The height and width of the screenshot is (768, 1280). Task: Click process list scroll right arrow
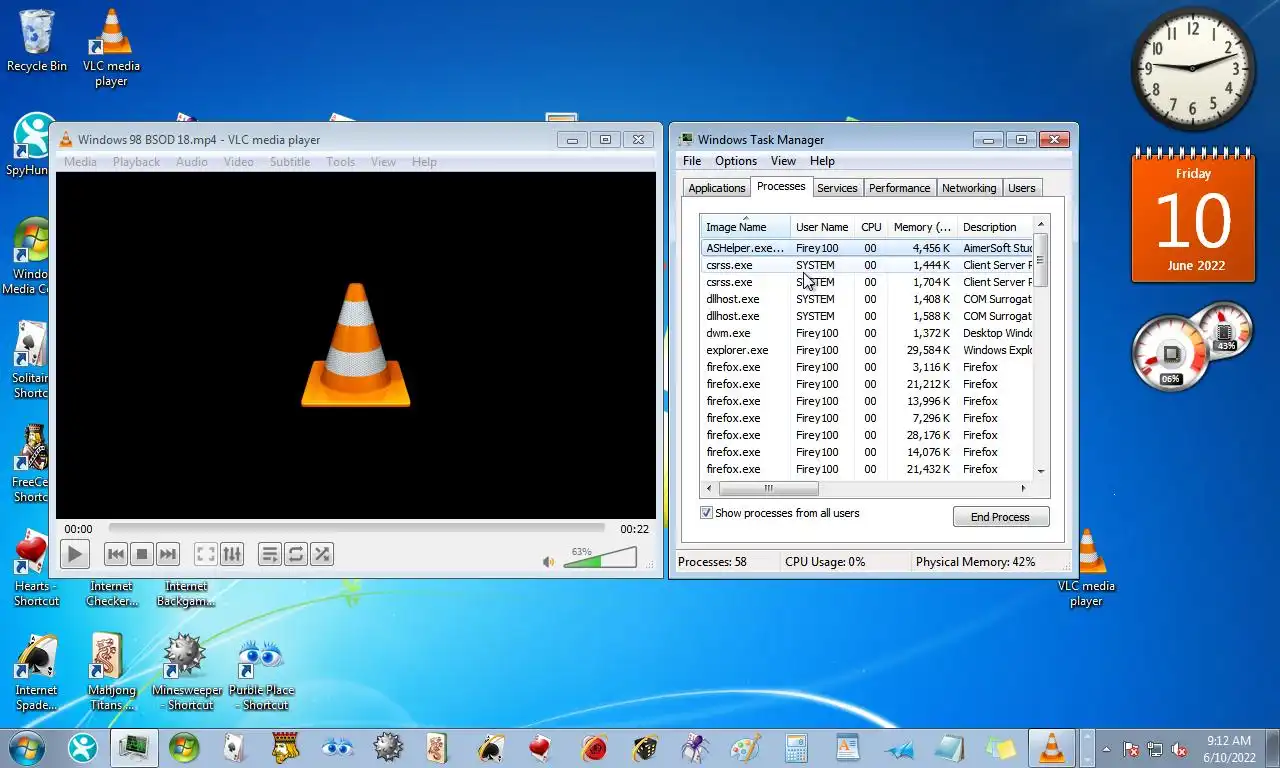point(1023,488)
